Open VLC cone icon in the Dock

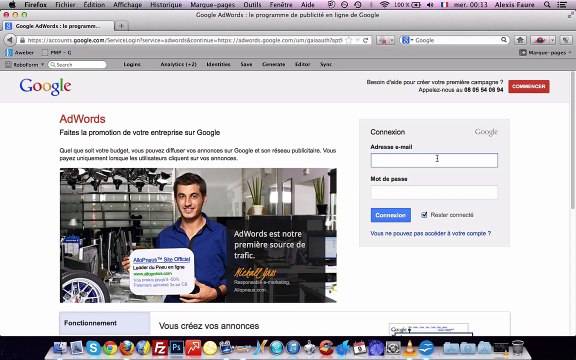point(410,348)
